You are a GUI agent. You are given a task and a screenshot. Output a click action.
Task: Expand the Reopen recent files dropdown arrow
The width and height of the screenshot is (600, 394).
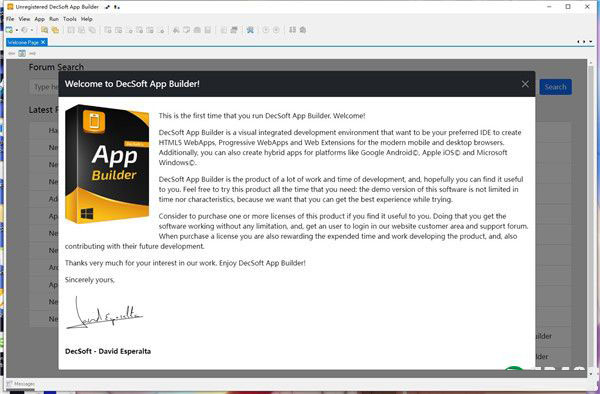(32, 30)
